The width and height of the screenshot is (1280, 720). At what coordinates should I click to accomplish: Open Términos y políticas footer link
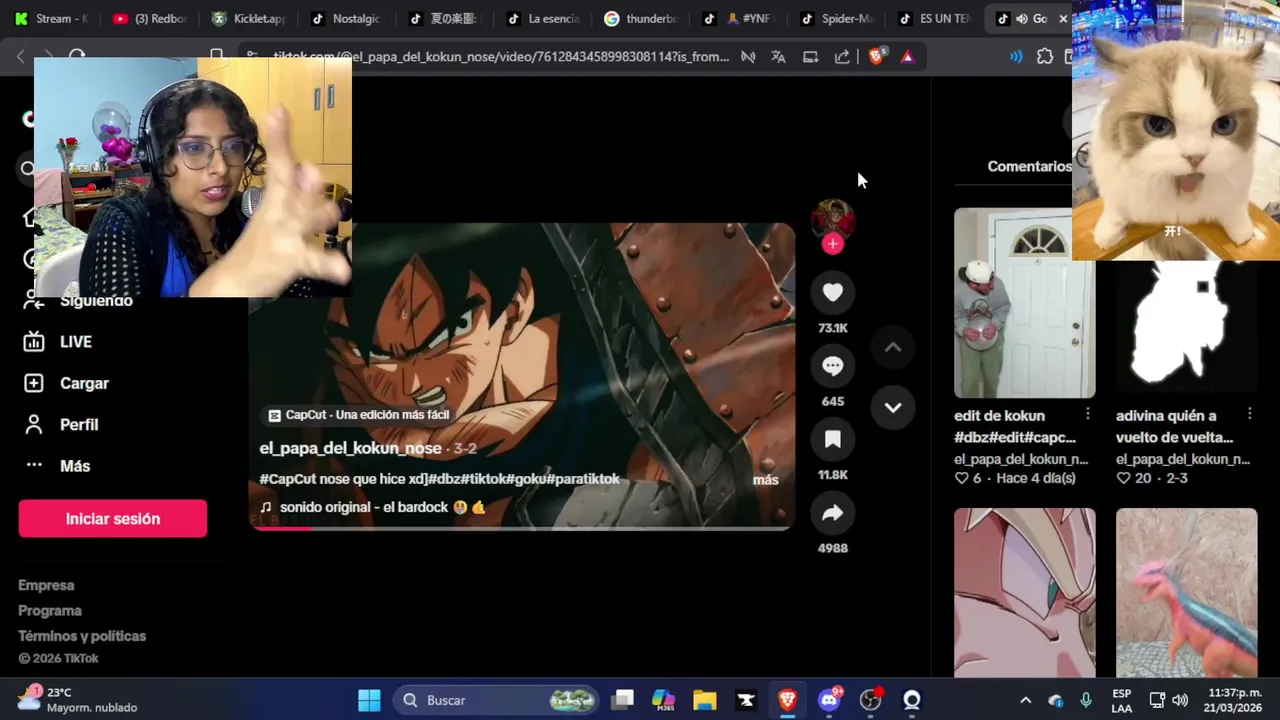82,636
